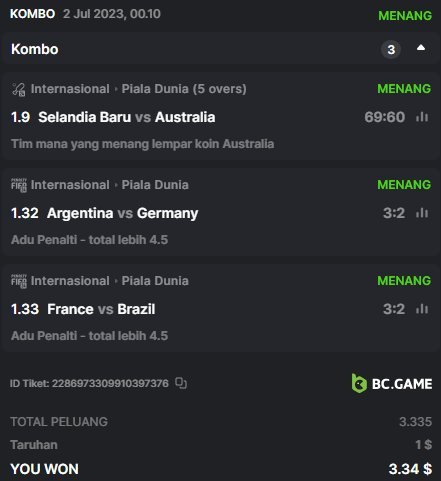Open the Selandia Baru vs Australia match
This screenshot has width=441, height=481.
[127, 117]
